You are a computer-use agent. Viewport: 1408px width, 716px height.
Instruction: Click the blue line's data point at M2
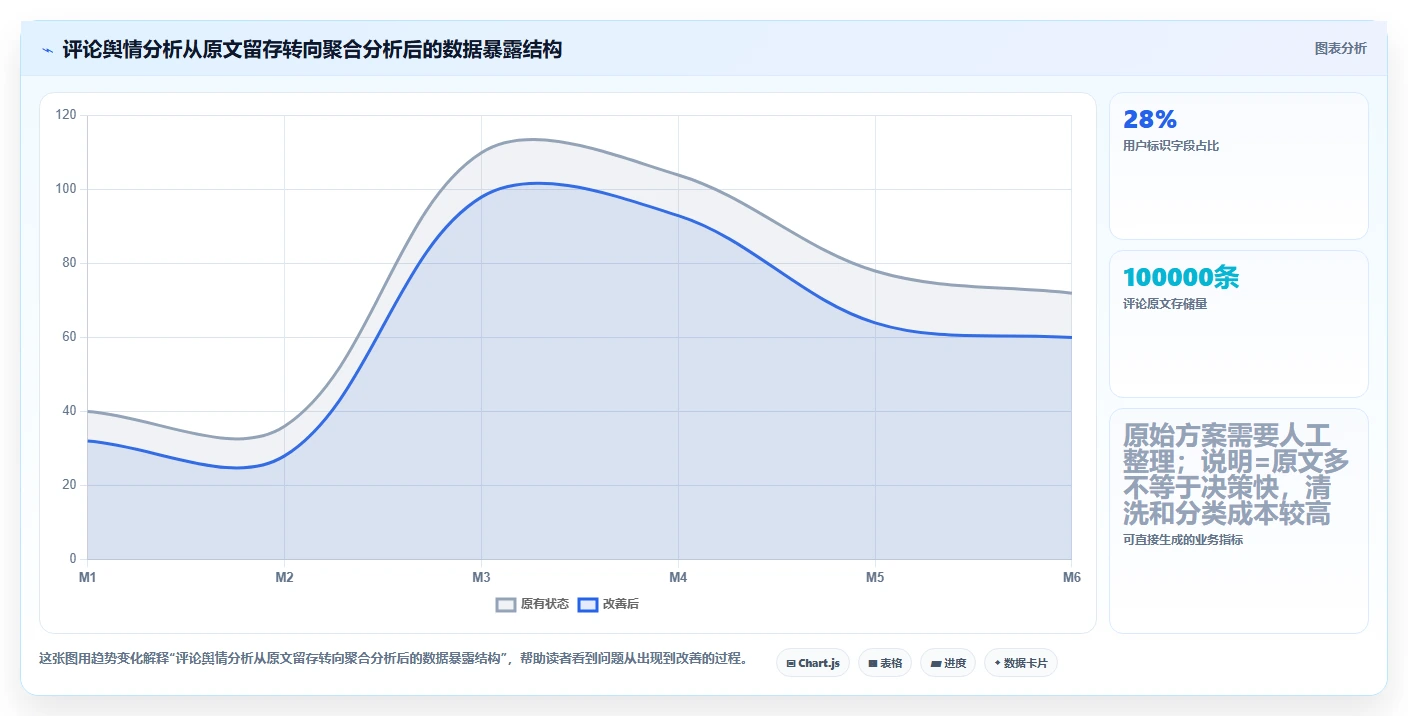click(284, 455)
